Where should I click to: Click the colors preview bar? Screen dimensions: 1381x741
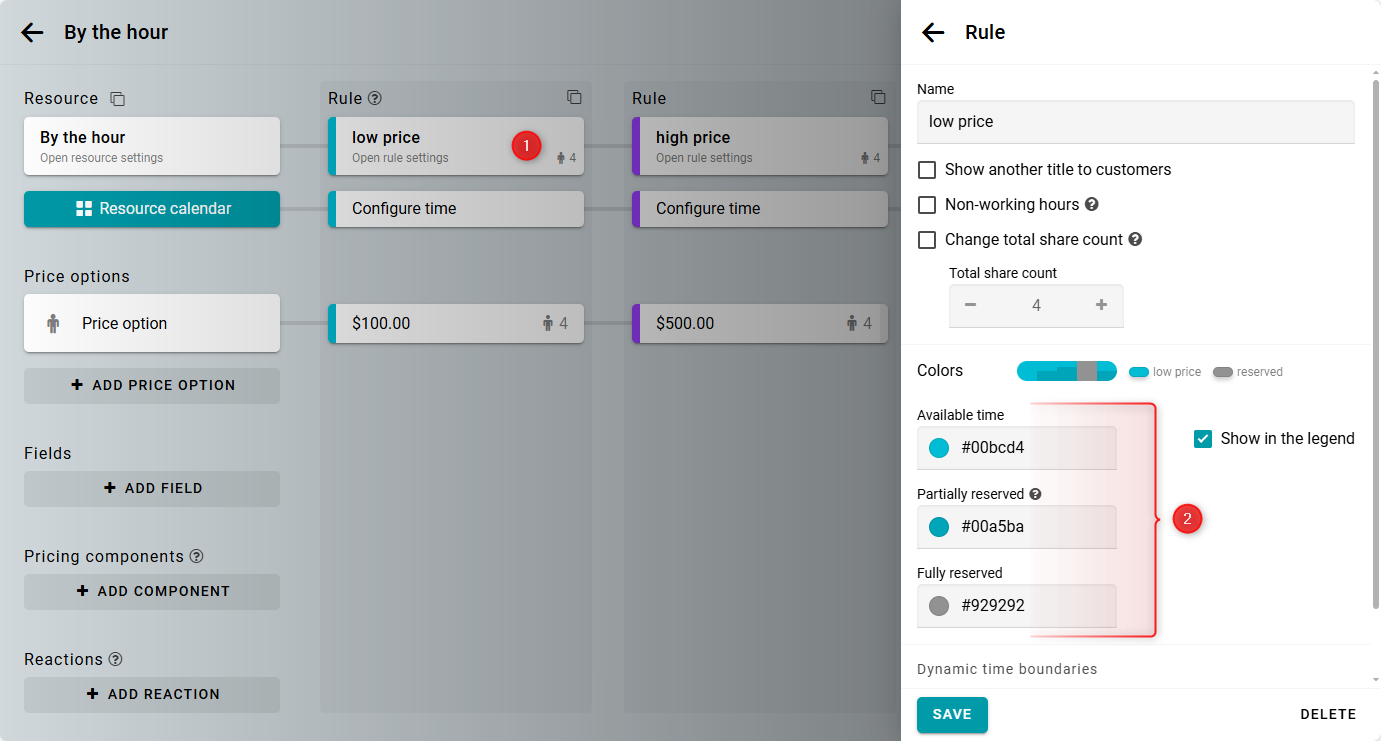click(1067, 371)
